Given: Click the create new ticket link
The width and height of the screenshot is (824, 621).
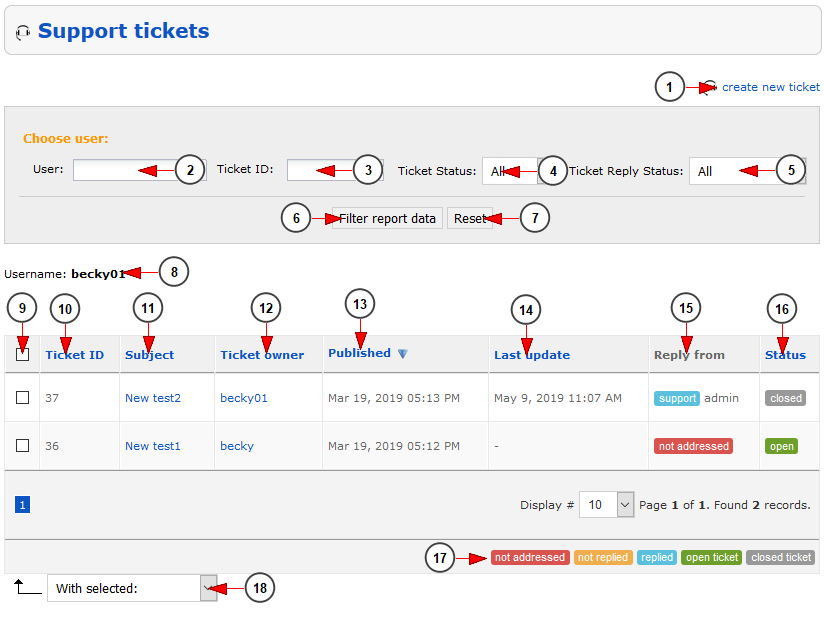Looking at the screenshot, I should [770, 87].
